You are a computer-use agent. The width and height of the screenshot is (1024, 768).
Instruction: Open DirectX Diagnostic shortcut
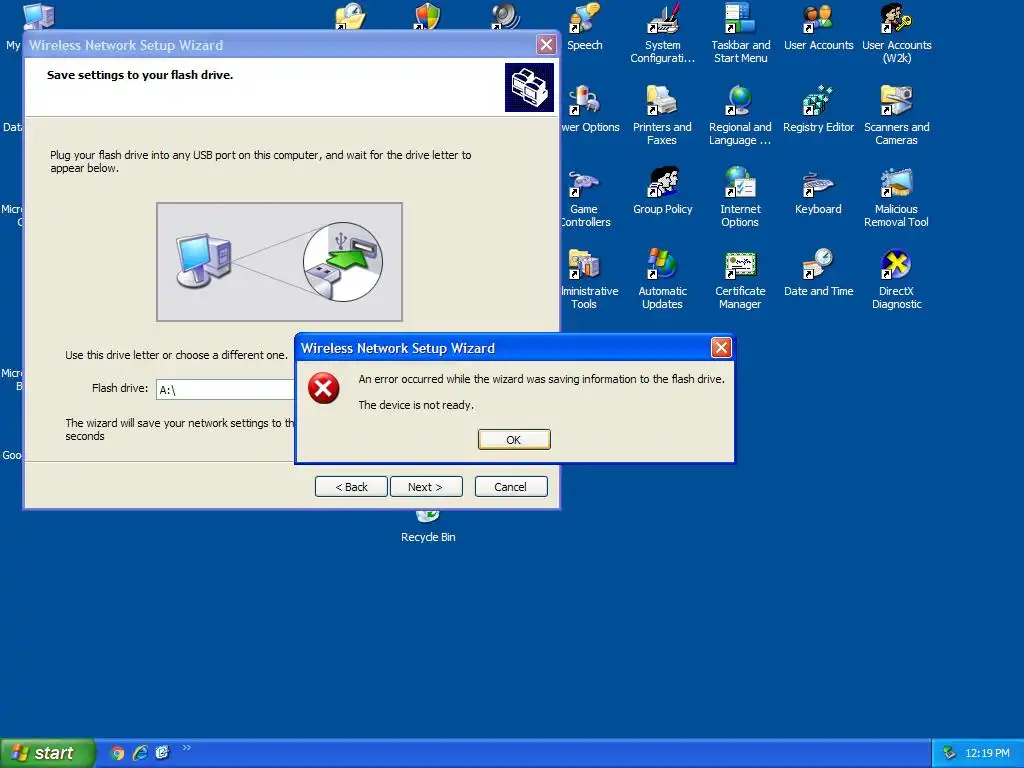point(897,279)
